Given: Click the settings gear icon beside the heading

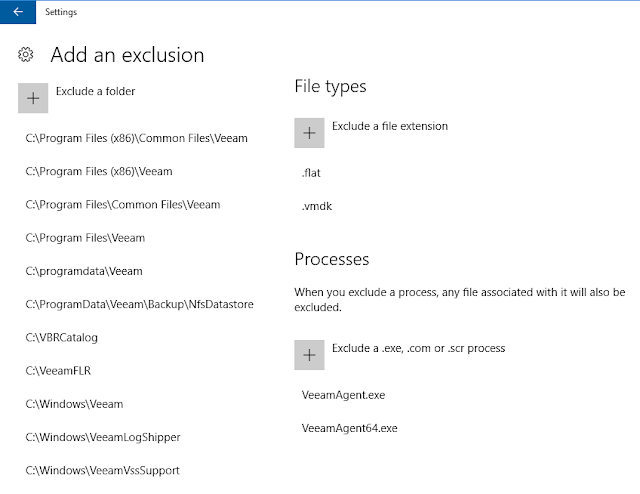Looking at the screenshot, I should (27, 54).
